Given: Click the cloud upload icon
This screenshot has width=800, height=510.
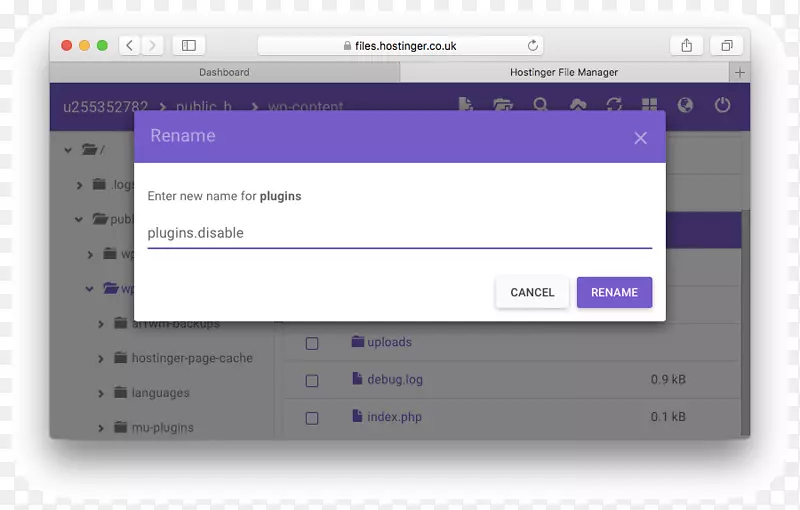Looking at the screenshot, I should tap(578, 105).
